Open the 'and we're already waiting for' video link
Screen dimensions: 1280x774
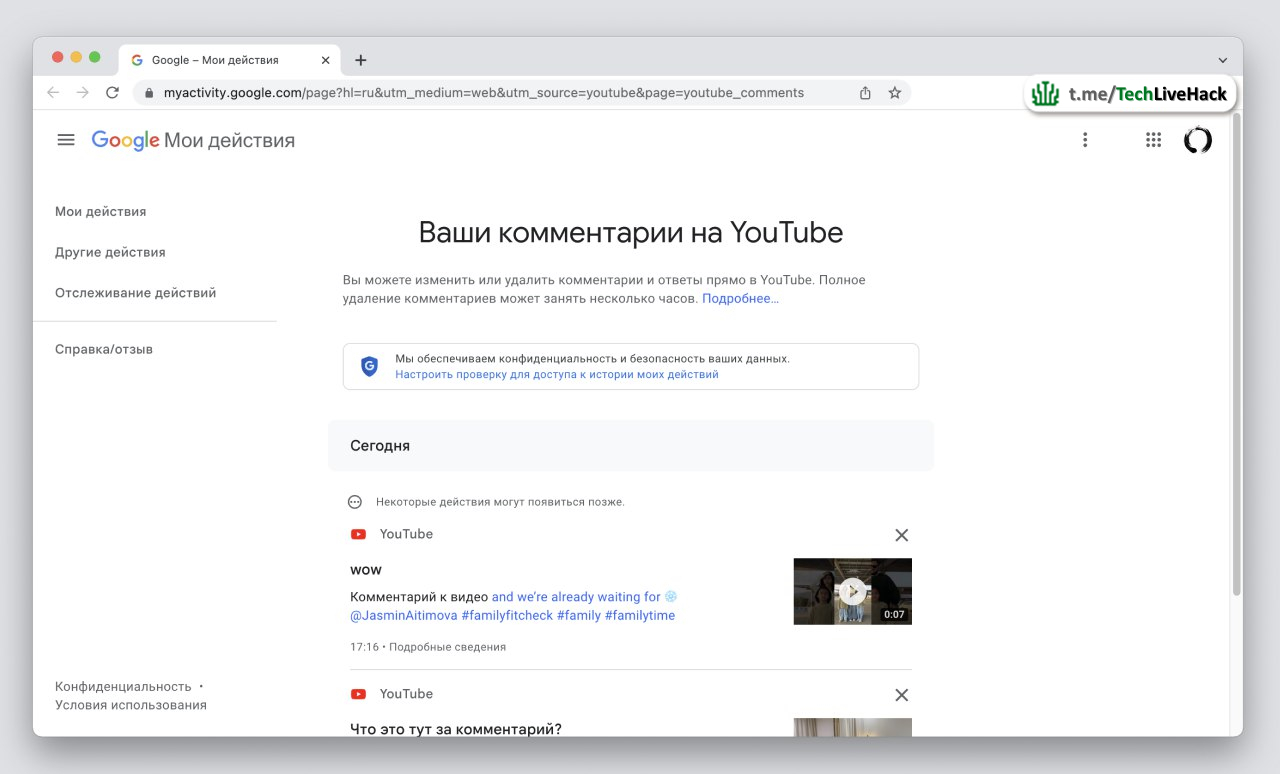[x=514, y=606]
